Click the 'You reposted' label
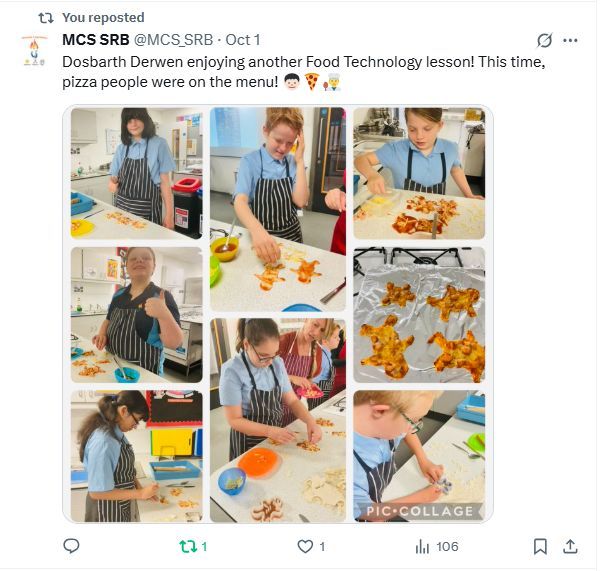607x571 pixels. (103, 17)
